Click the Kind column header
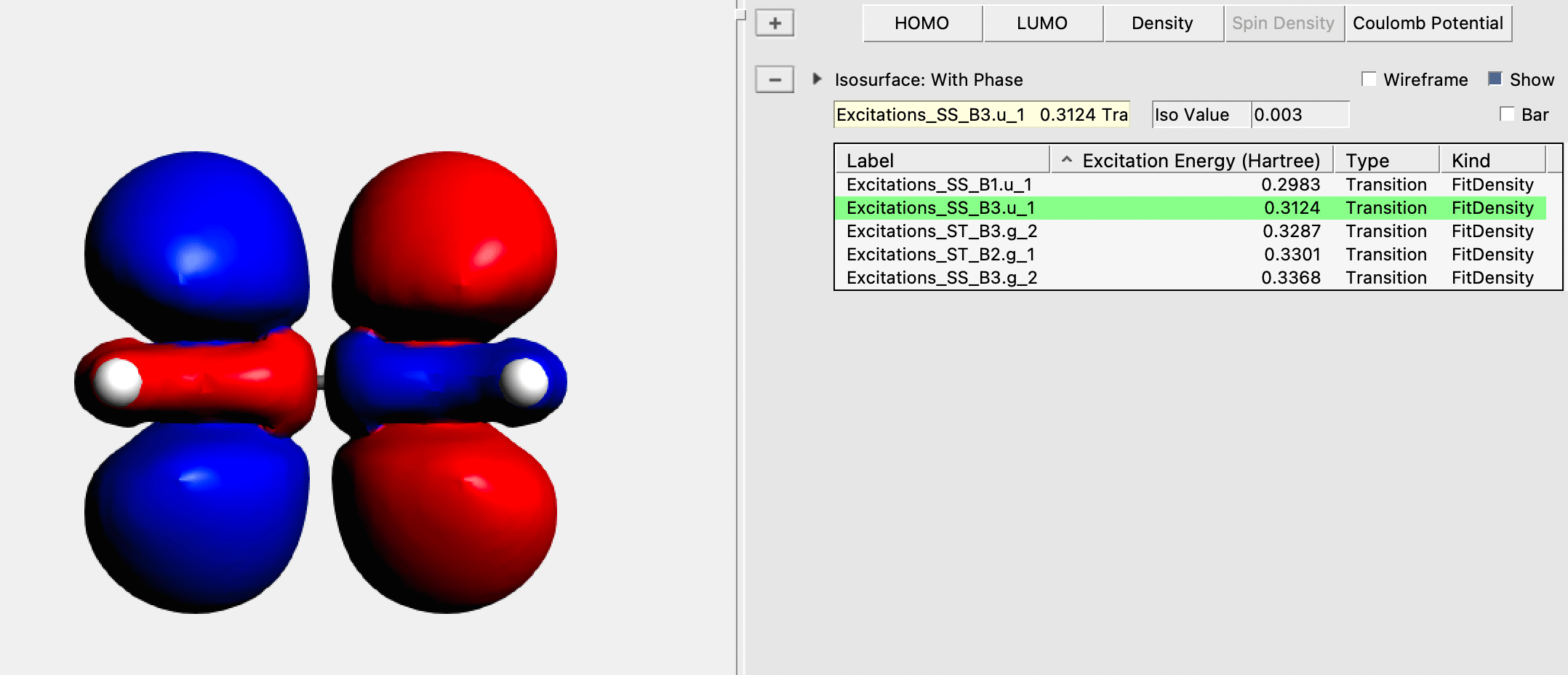This screenshot has width=1568, height=675. pyautogui.click(x=1491, y=160)
